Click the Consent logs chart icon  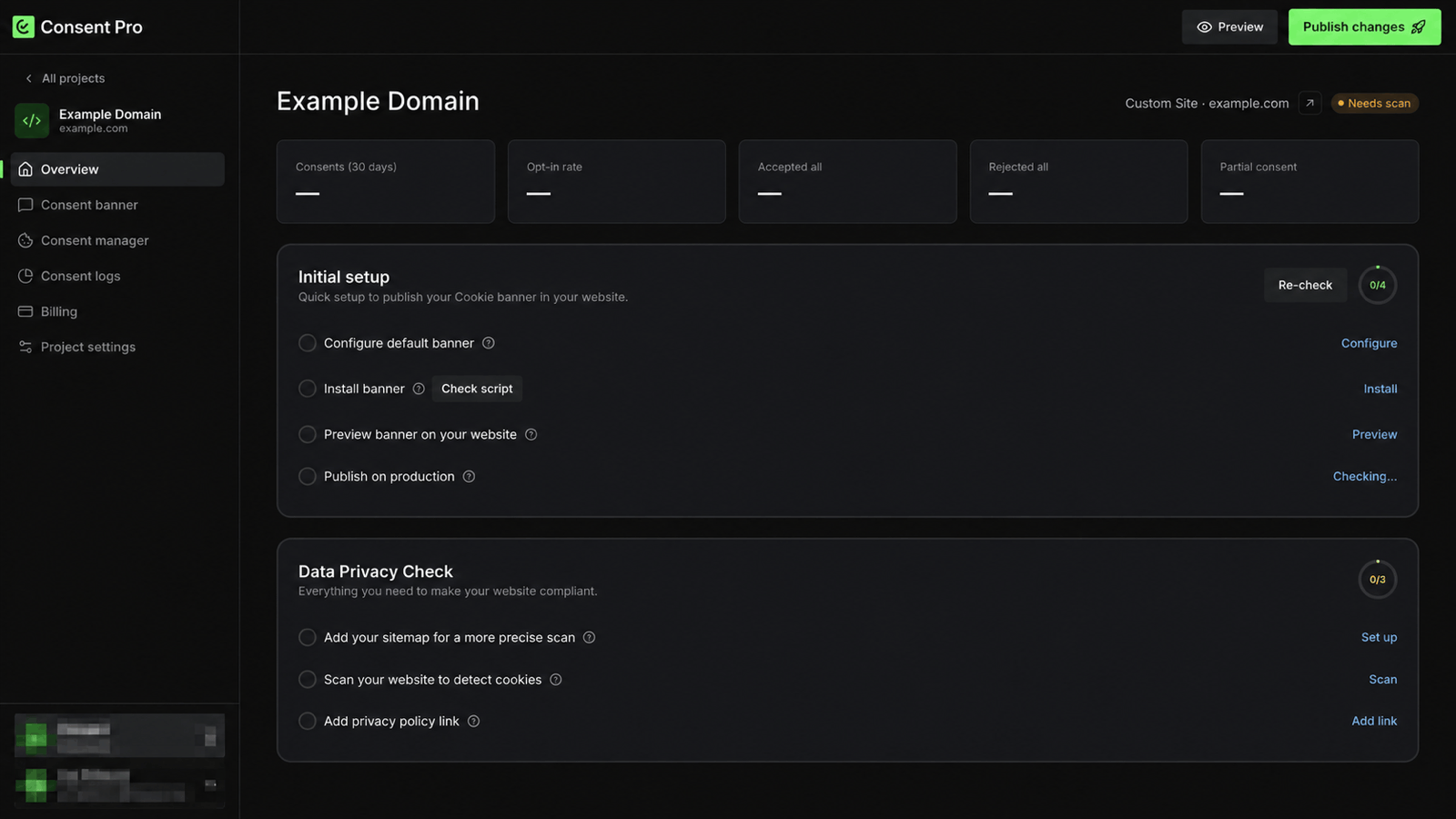[x=25, y=276]
